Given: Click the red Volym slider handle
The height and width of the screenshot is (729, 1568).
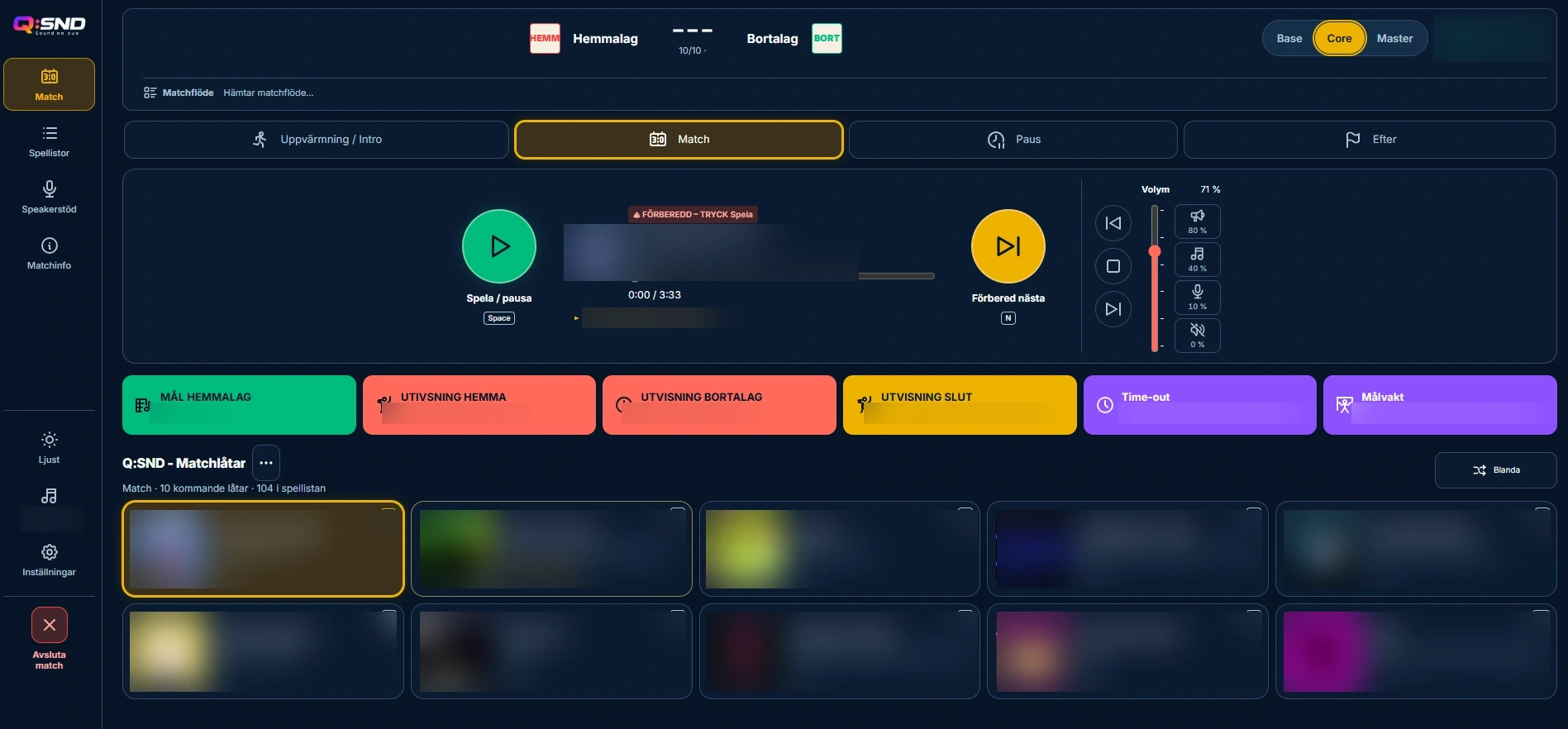Looking at the screenshot, I should click(x=1155, y=251).
